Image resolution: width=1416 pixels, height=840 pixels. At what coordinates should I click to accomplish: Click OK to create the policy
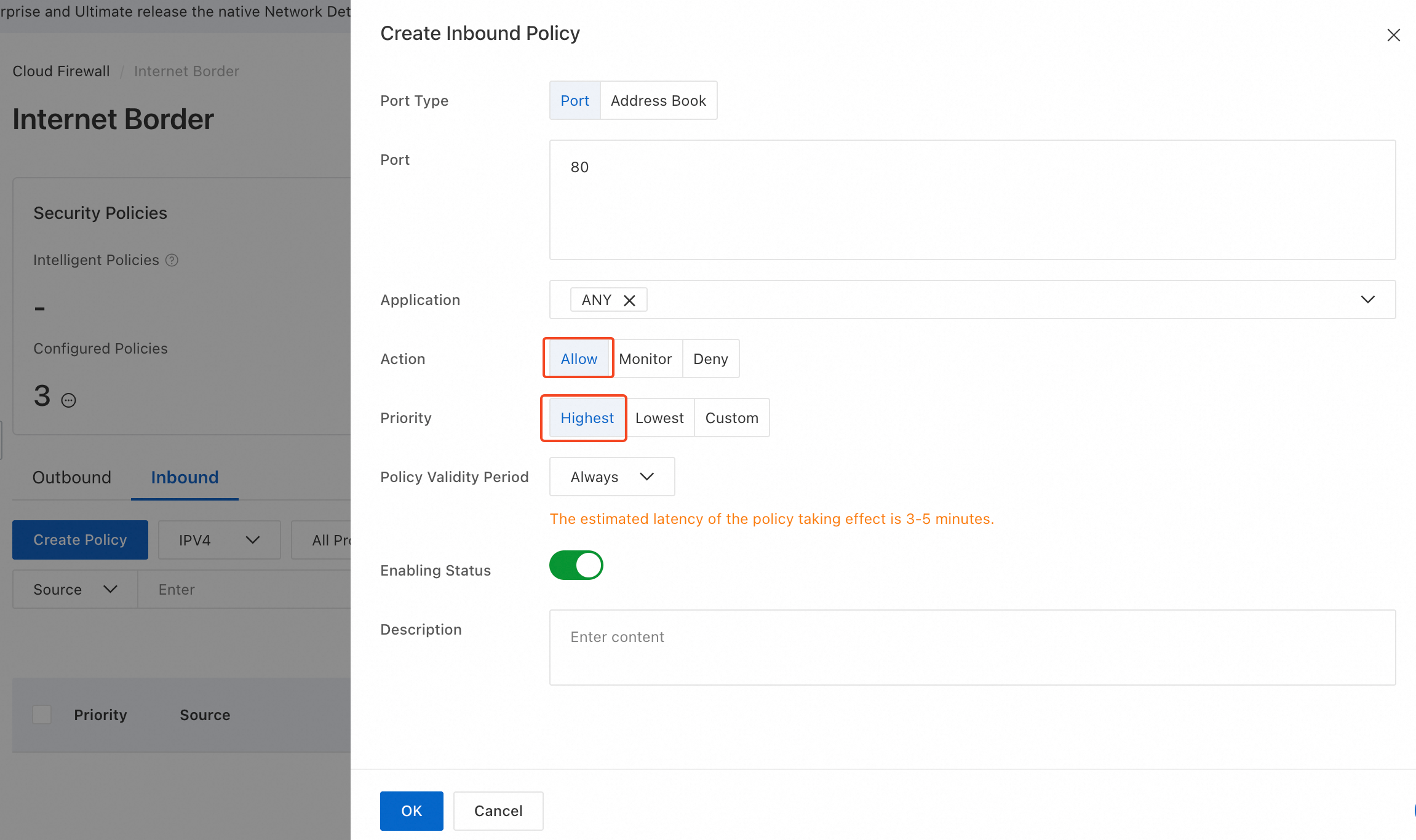tap(412, 810)
